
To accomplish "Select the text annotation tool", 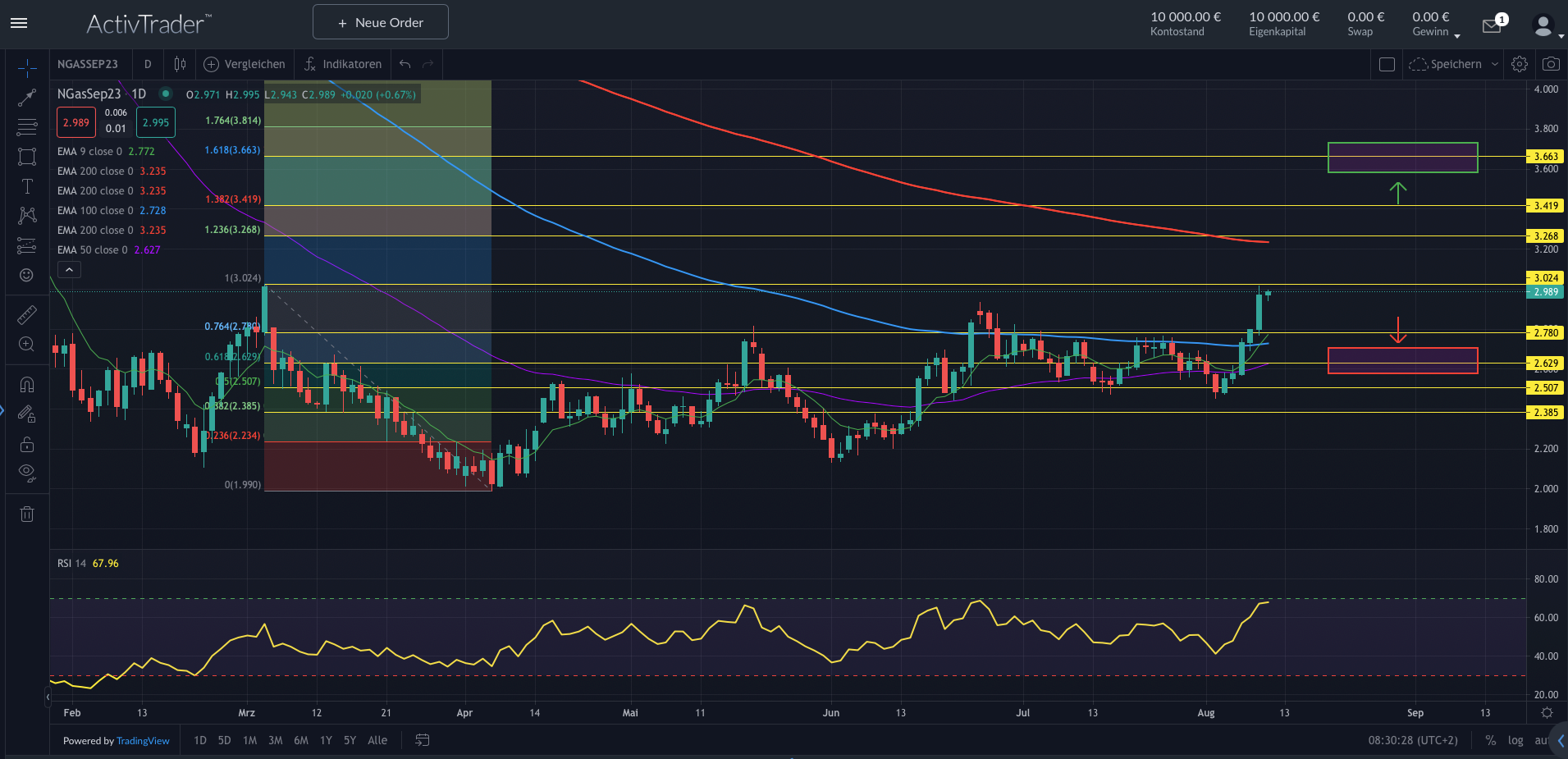I will 27,186.
